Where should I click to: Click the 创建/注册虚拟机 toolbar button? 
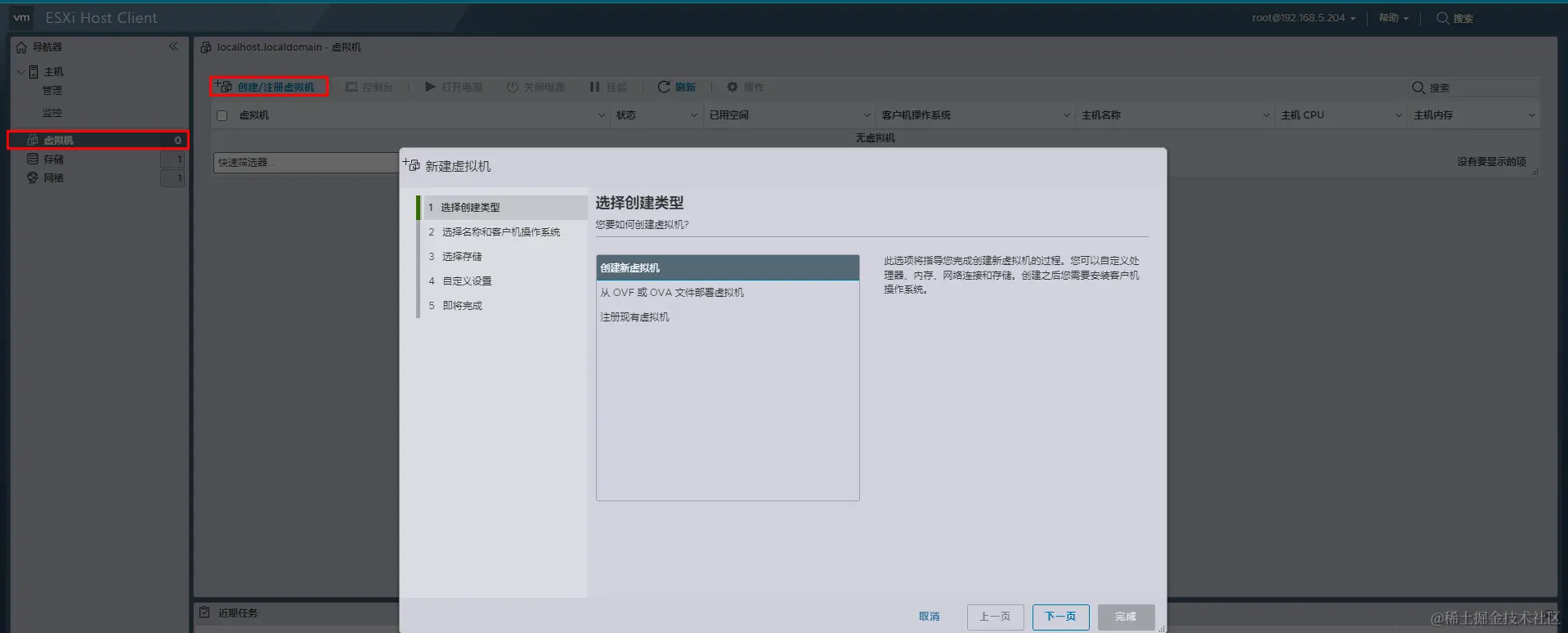[x=269, y=87]
